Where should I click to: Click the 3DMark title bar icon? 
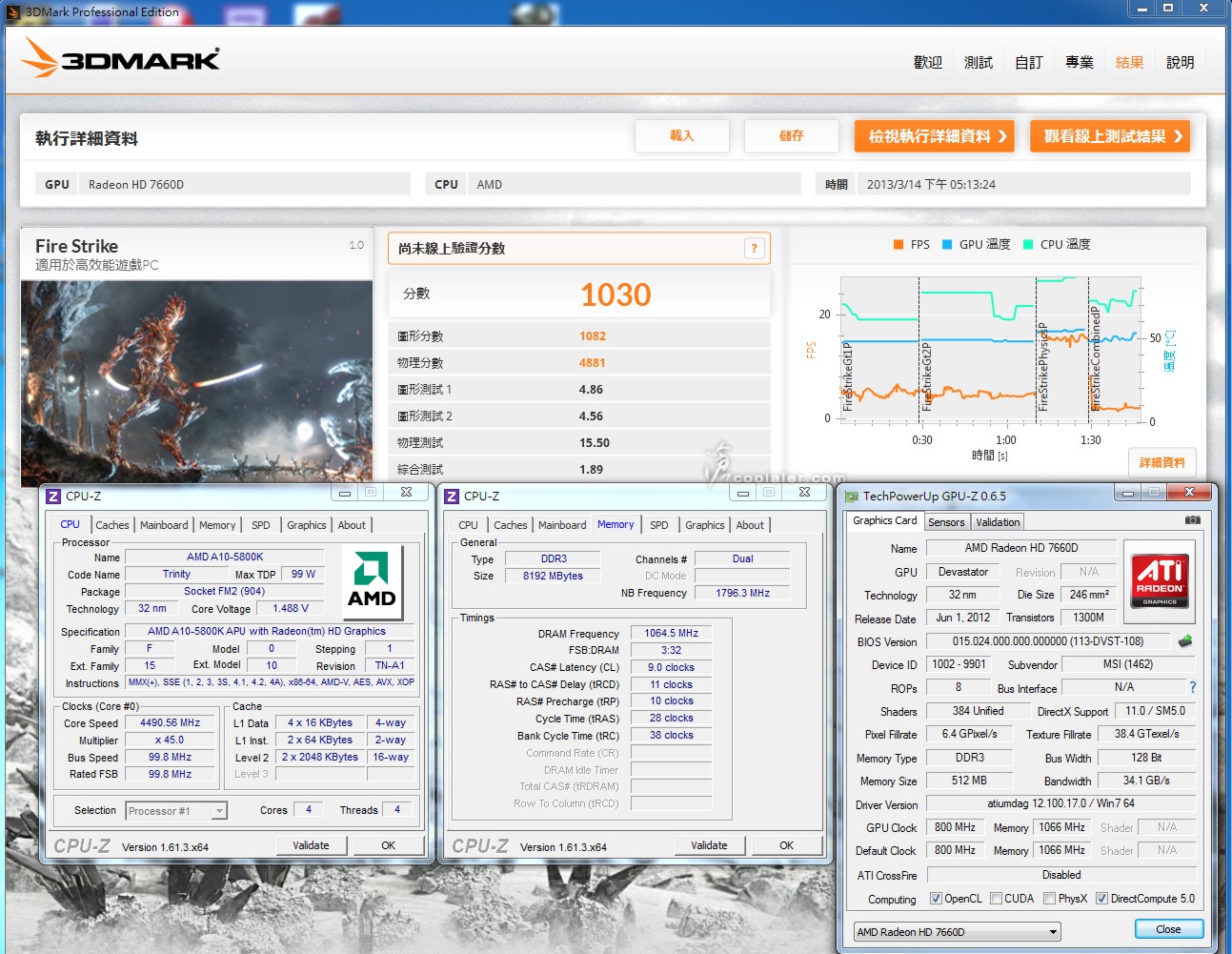[14, 11]
